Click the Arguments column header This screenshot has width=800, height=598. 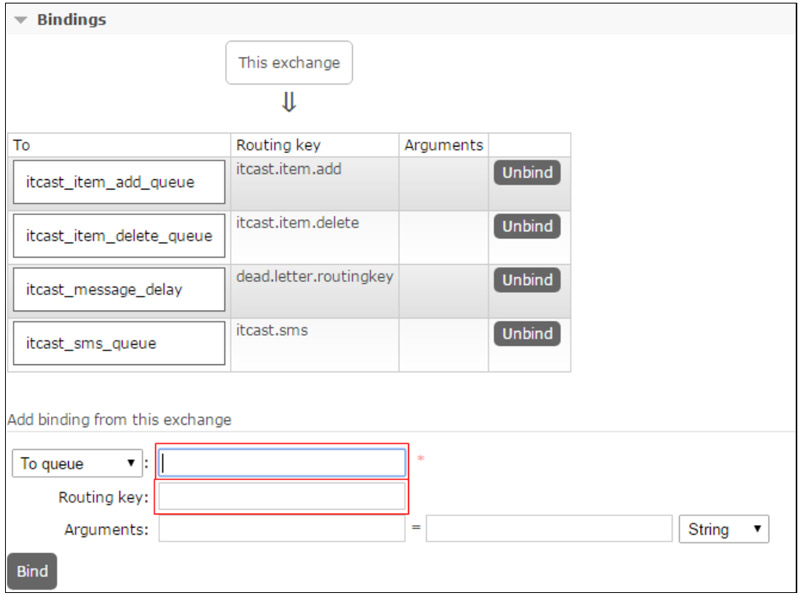[x=444, y=145]
